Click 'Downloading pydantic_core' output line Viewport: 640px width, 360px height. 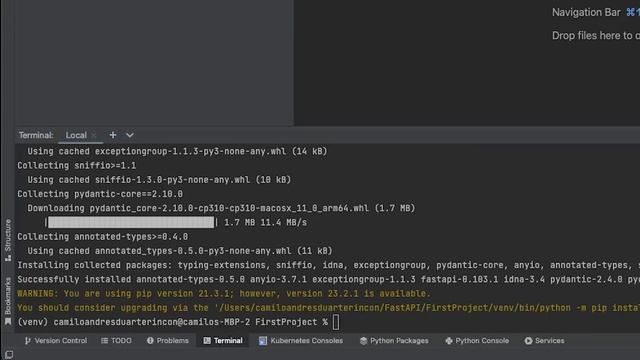221,208
